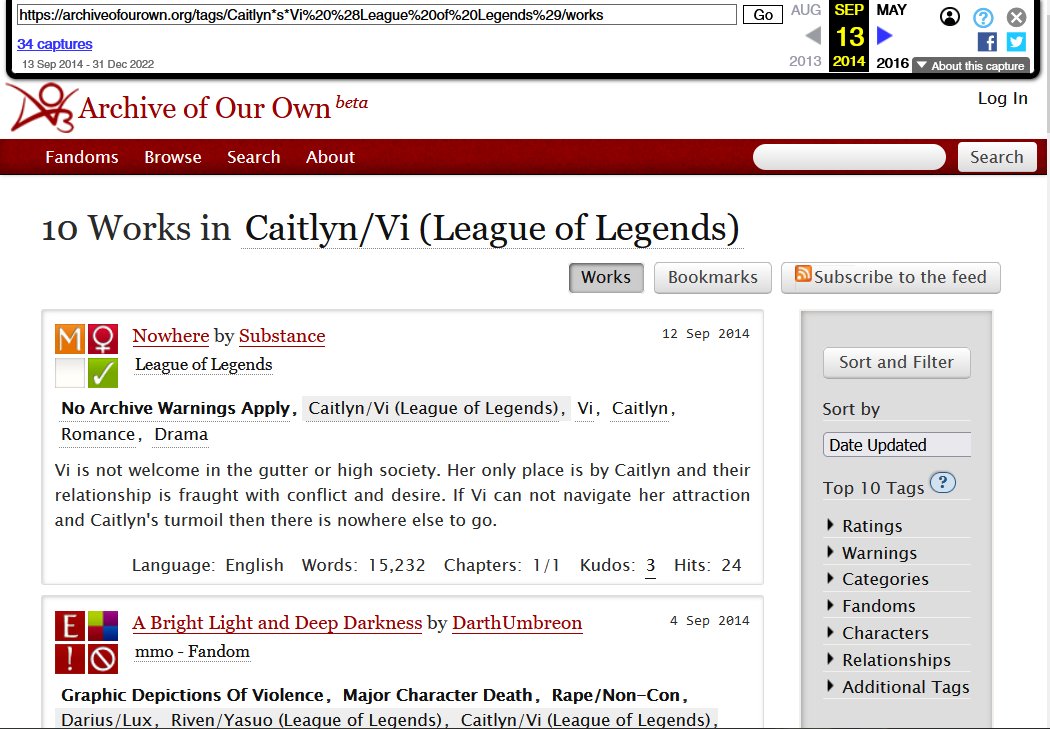The height and width of the screenshot is (729, 1050).
Task: Click the Drama tag
Action: tap(181, 434)
